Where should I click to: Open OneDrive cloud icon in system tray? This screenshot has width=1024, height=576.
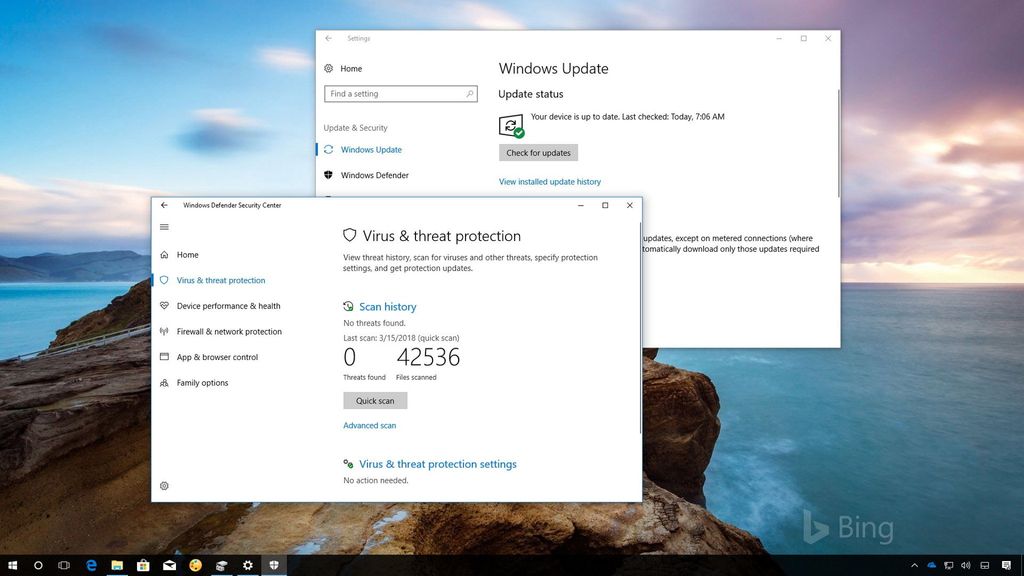click(x=931, y=565)
